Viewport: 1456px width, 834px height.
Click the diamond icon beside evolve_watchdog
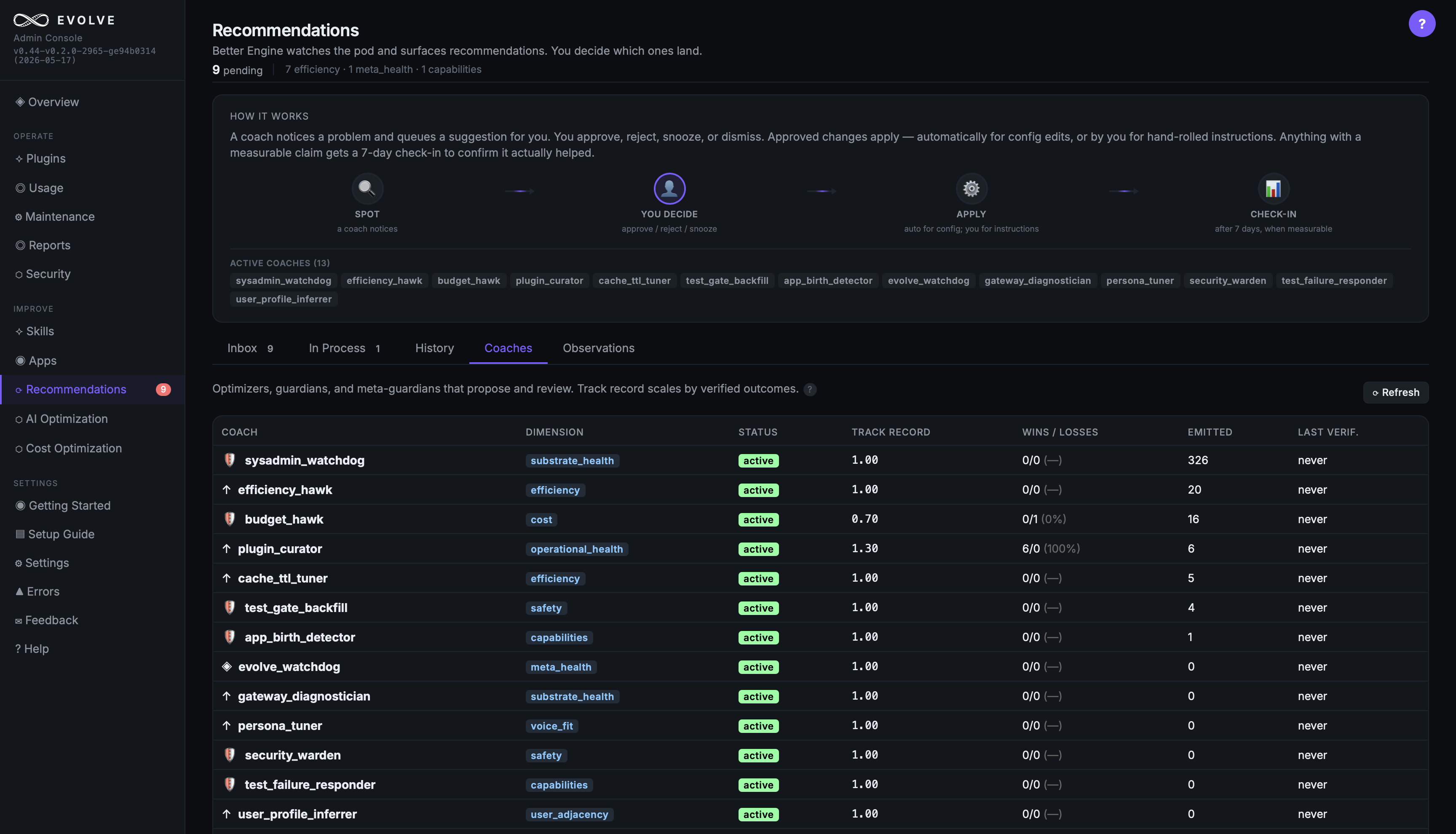[x=227, y=666]
